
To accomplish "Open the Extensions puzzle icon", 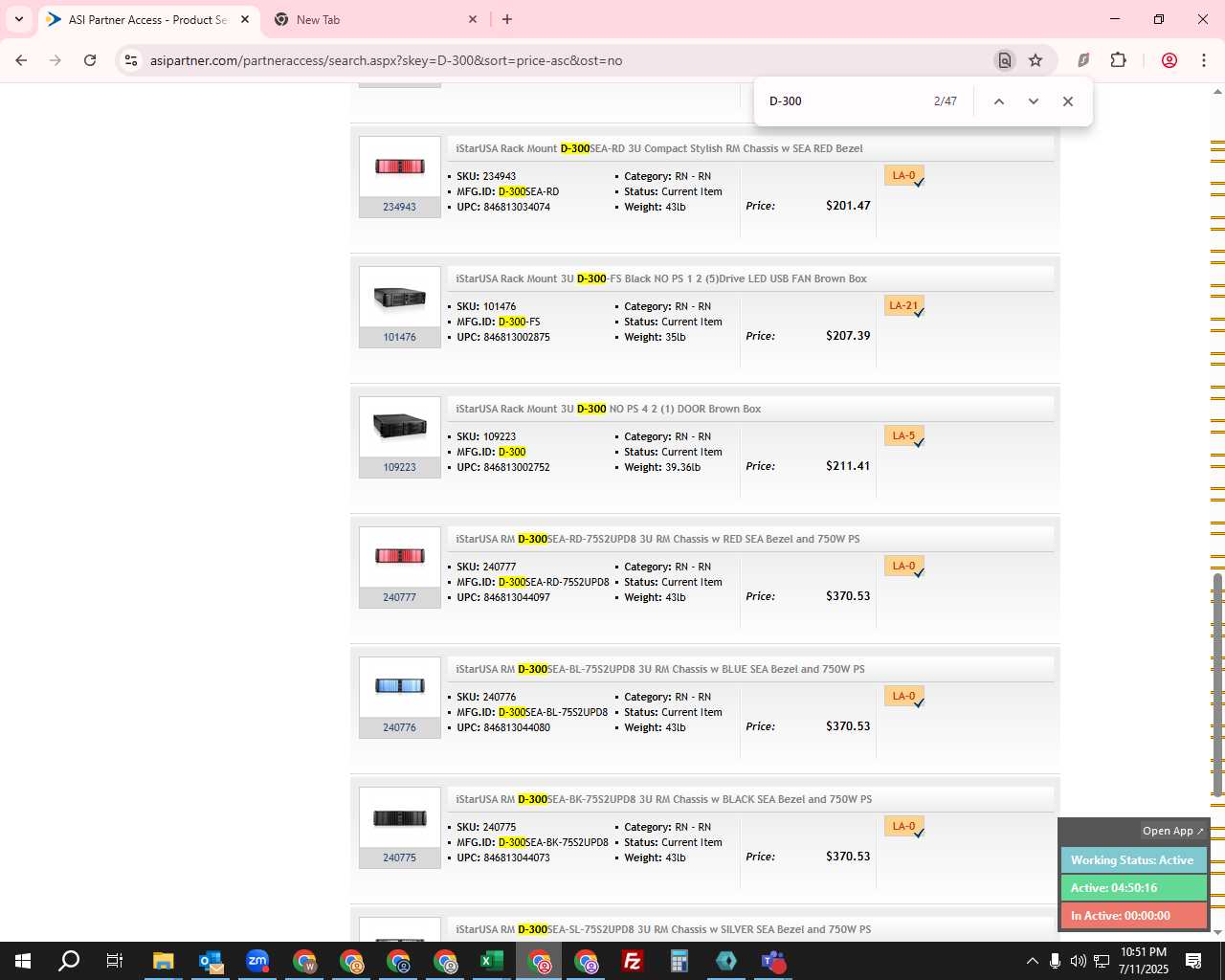I will (1118, 60).
